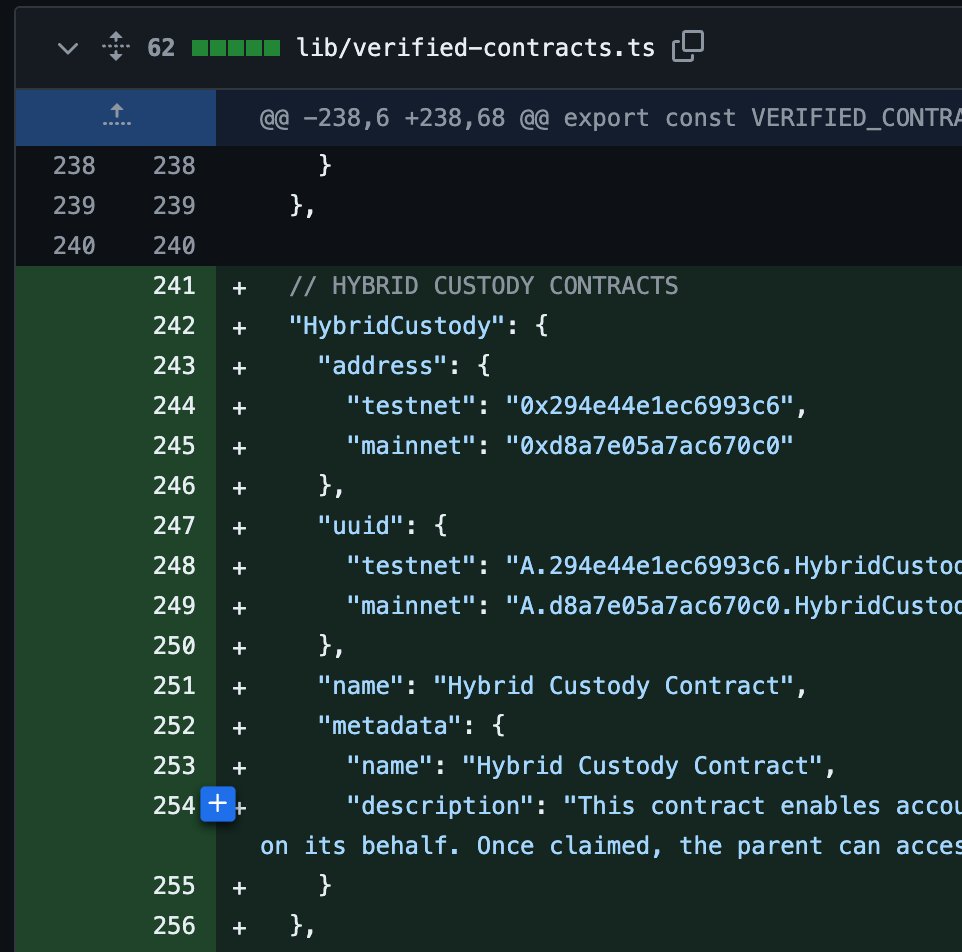
Task: Expand hidden lines above the hunk with the up-arrow
Action: [116, 117]
